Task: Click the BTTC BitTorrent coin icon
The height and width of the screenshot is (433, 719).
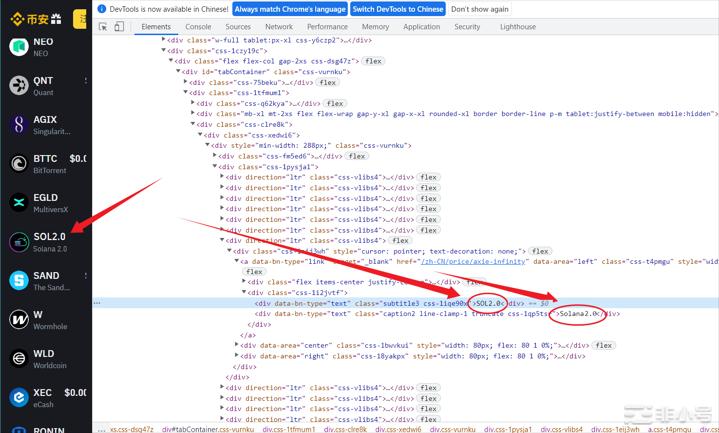Action: pyautogui.click(x=19, y=164)
